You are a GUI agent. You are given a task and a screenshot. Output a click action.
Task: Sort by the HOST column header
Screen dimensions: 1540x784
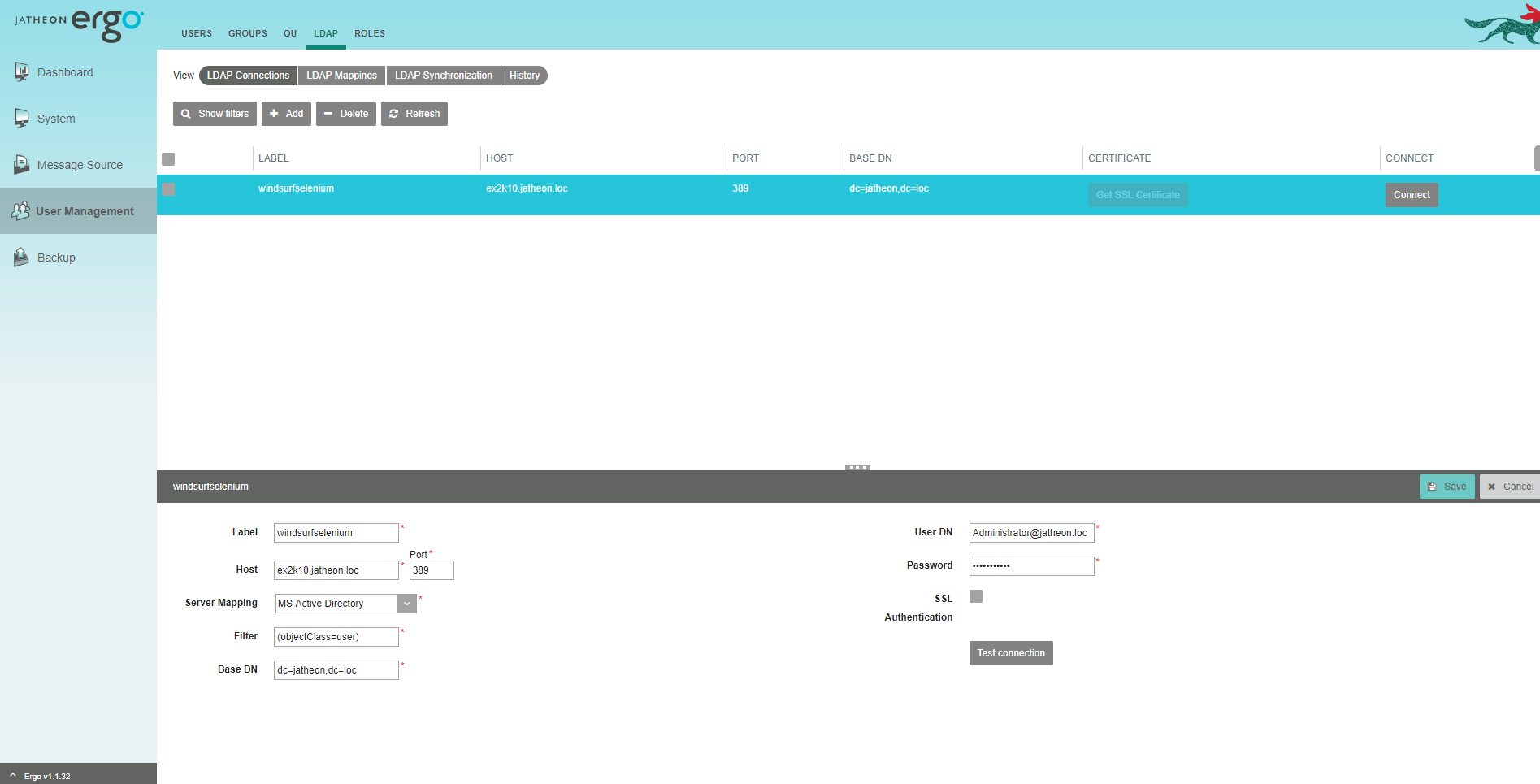(x=500, y=158)
